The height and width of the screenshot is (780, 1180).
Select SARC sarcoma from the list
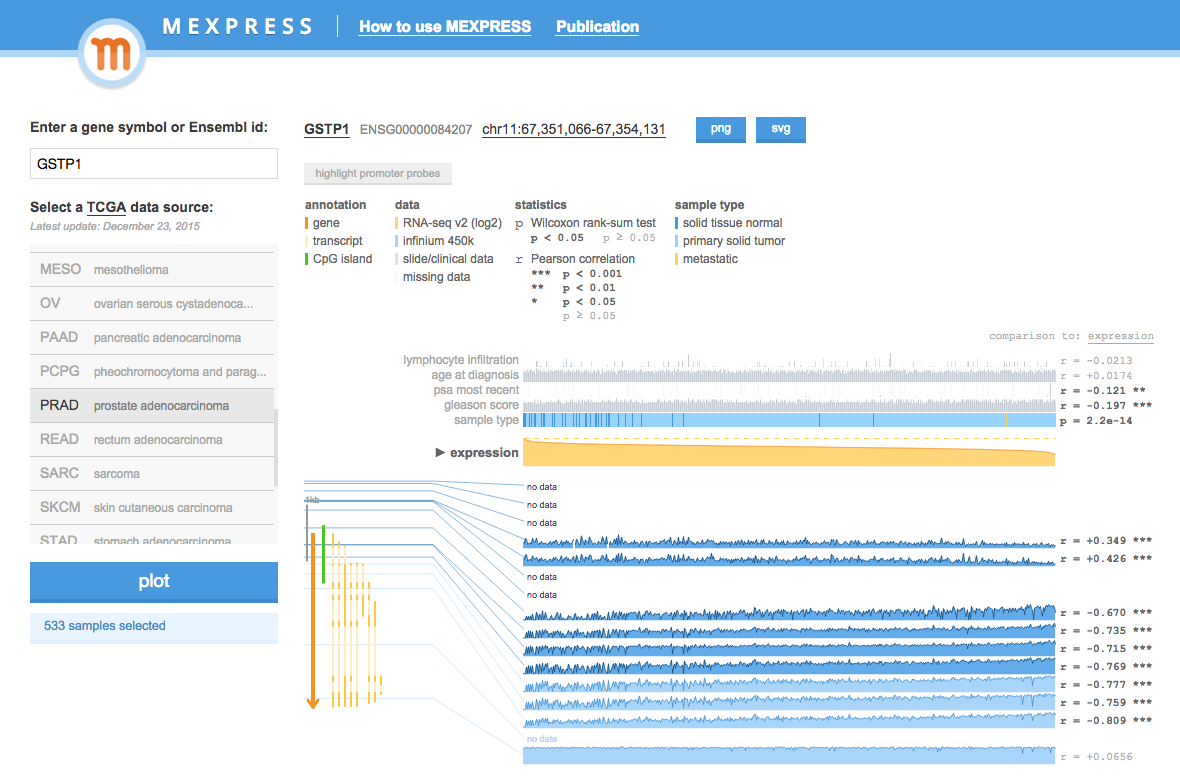pyautogui.click(x=152, y=473)
